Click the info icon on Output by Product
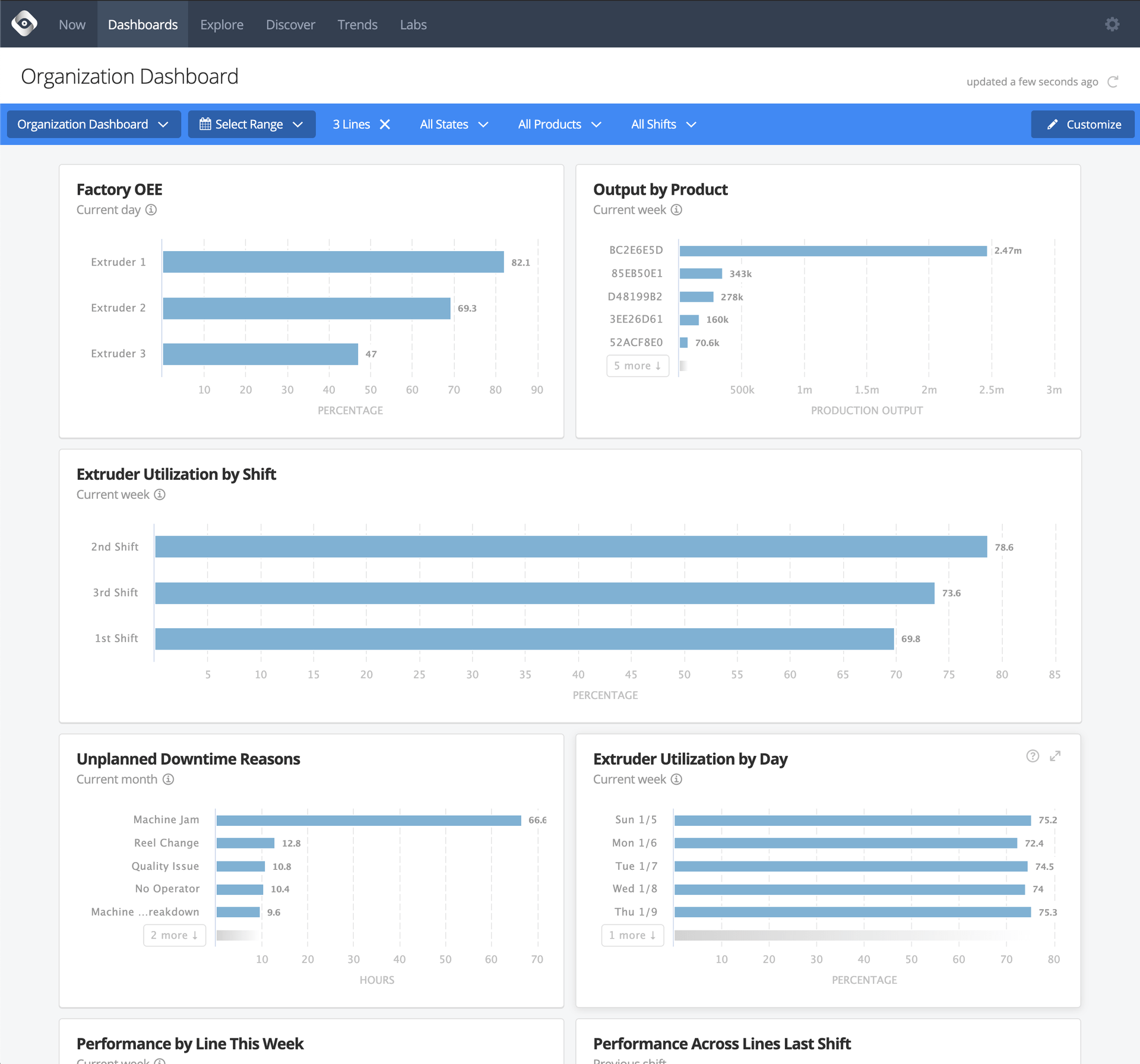 676,210
